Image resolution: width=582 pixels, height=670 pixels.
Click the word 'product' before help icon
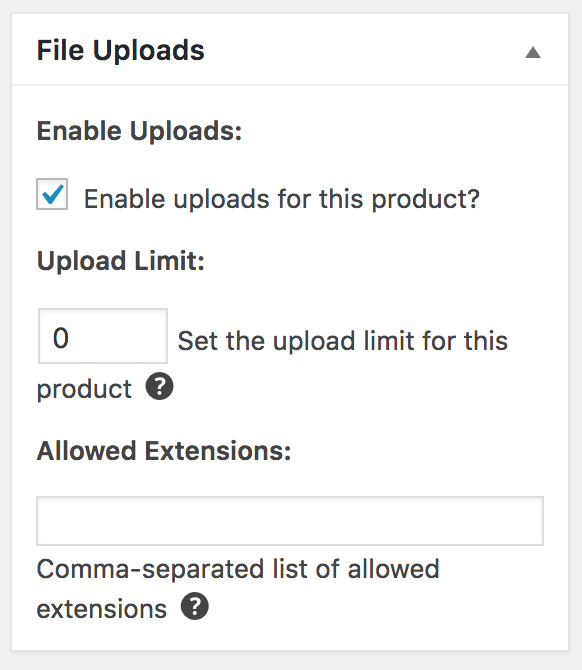(x=84, y=390)
